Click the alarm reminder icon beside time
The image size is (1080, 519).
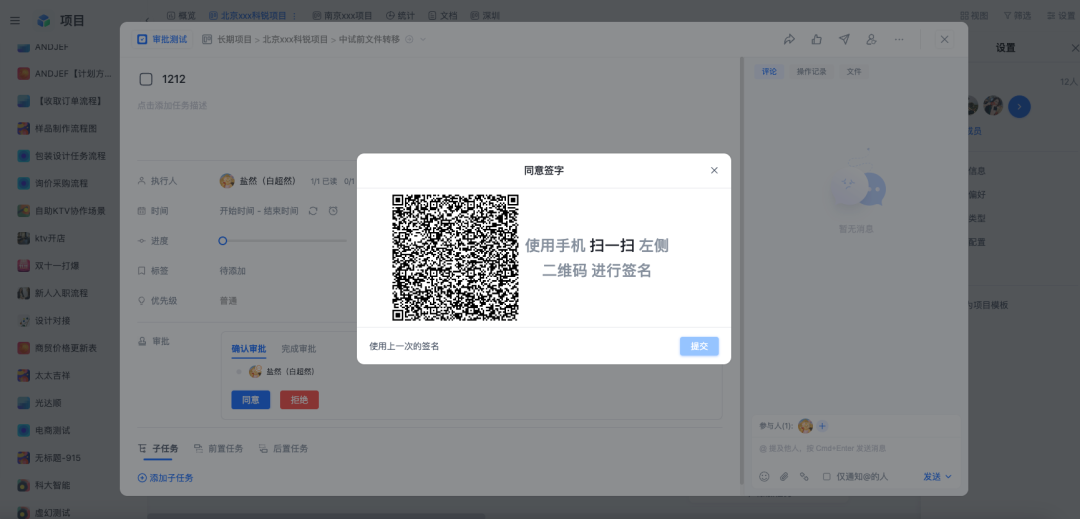coord(333,211)
